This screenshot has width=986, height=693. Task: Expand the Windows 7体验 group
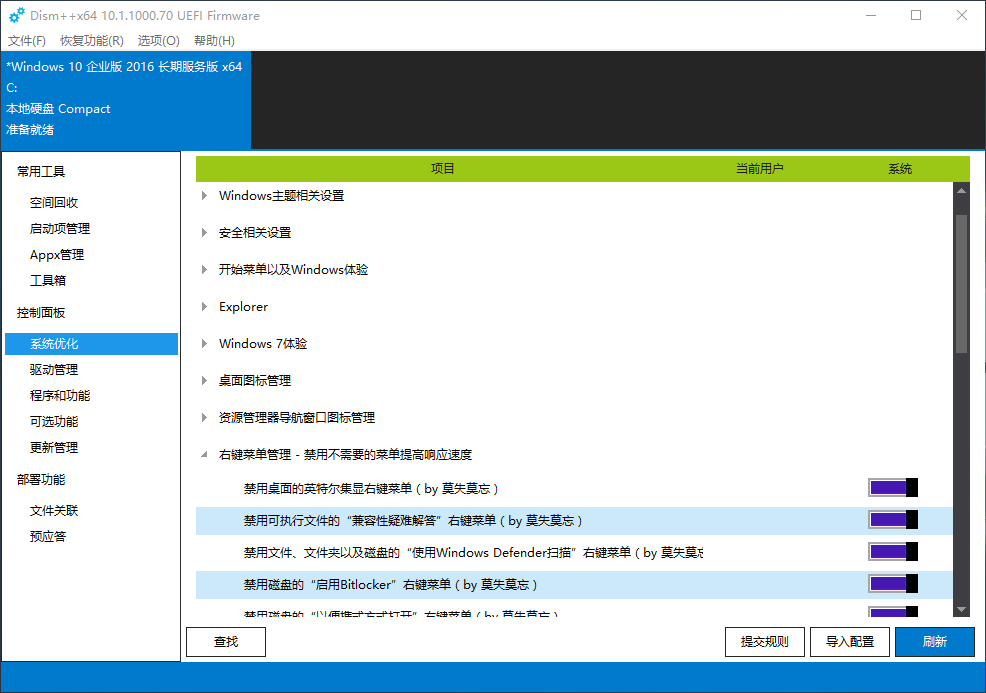click(x=205, y=344)
